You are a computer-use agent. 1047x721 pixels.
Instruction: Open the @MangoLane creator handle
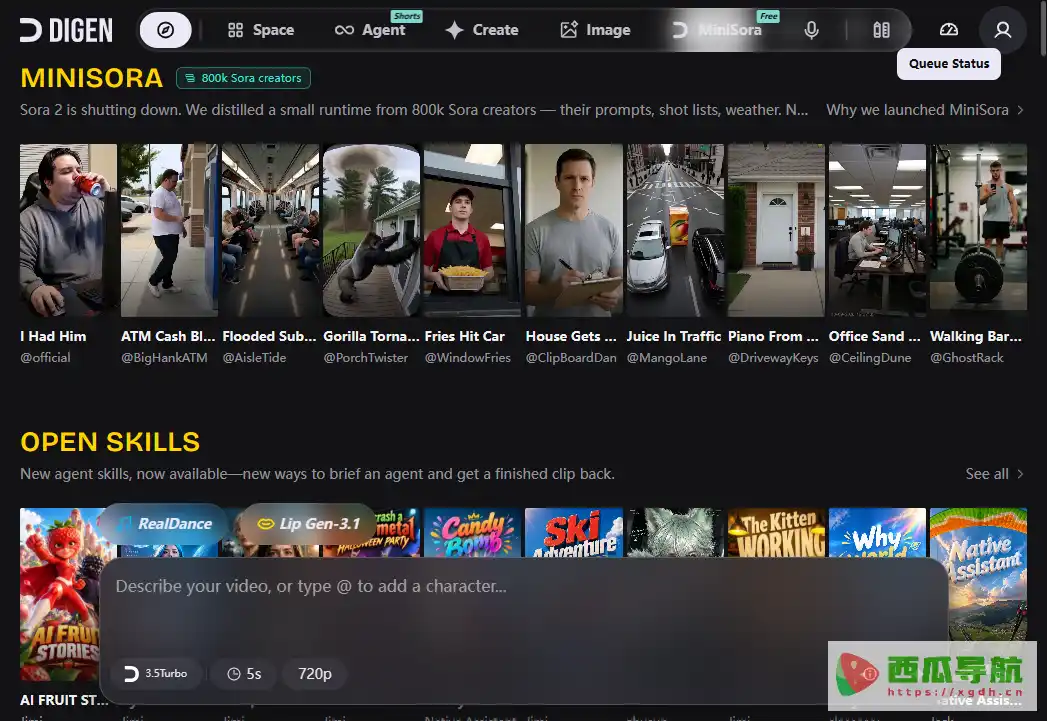pos(666,358)
